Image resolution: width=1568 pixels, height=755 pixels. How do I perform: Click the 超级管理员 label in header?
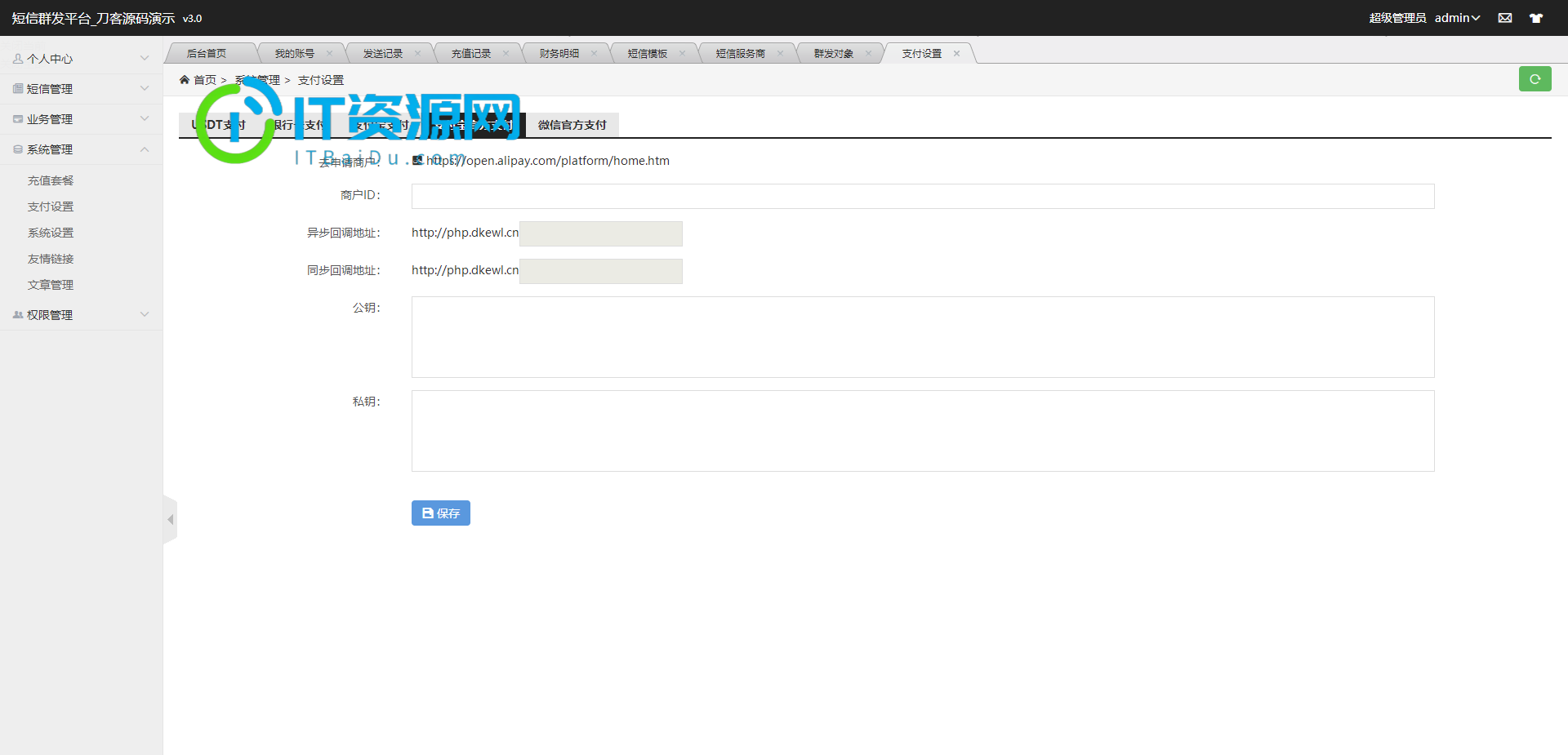pos(1397,18)
